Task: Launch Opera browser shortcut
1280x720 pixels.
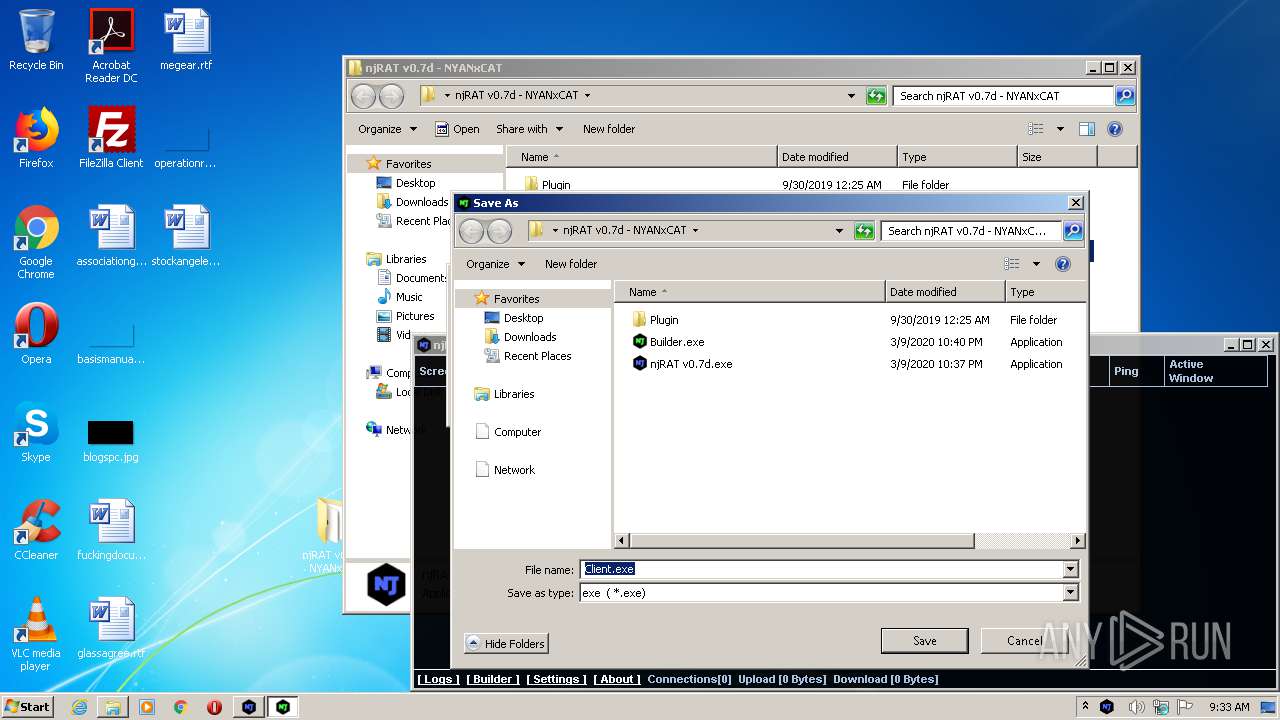Action: (36, 334)
